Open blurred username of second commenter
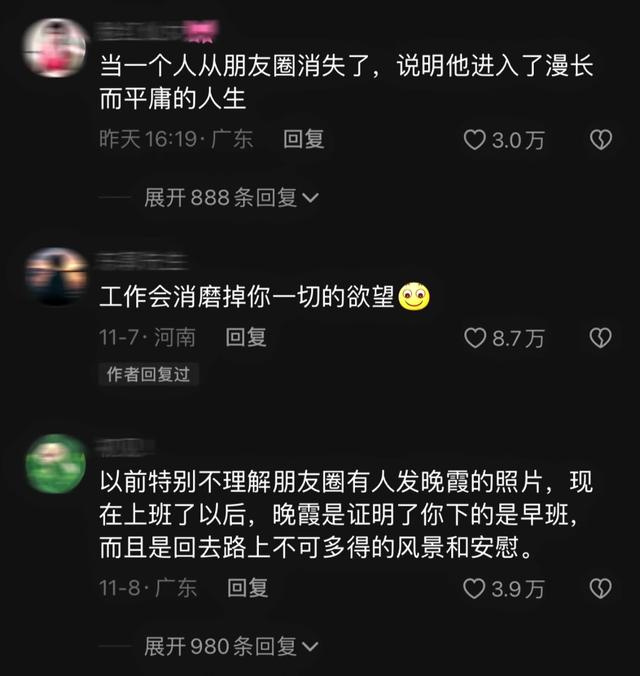The image size is (640, 676). pyautogui.click(x=142, y=261)
